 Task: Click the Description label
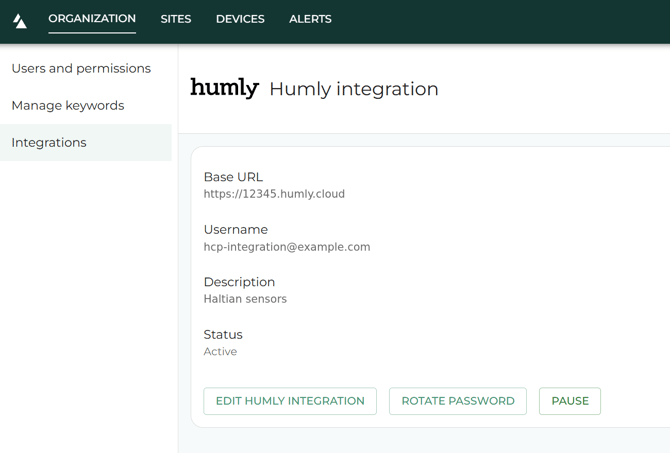coord(239,282)
